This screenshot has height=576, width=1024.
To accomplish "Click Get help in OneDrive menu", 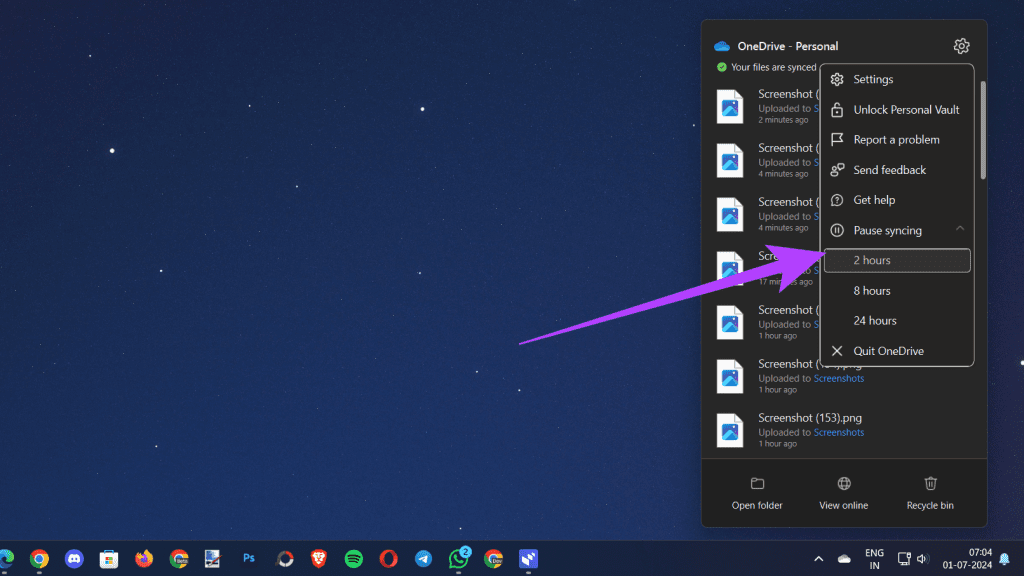I will click(875, 200).
